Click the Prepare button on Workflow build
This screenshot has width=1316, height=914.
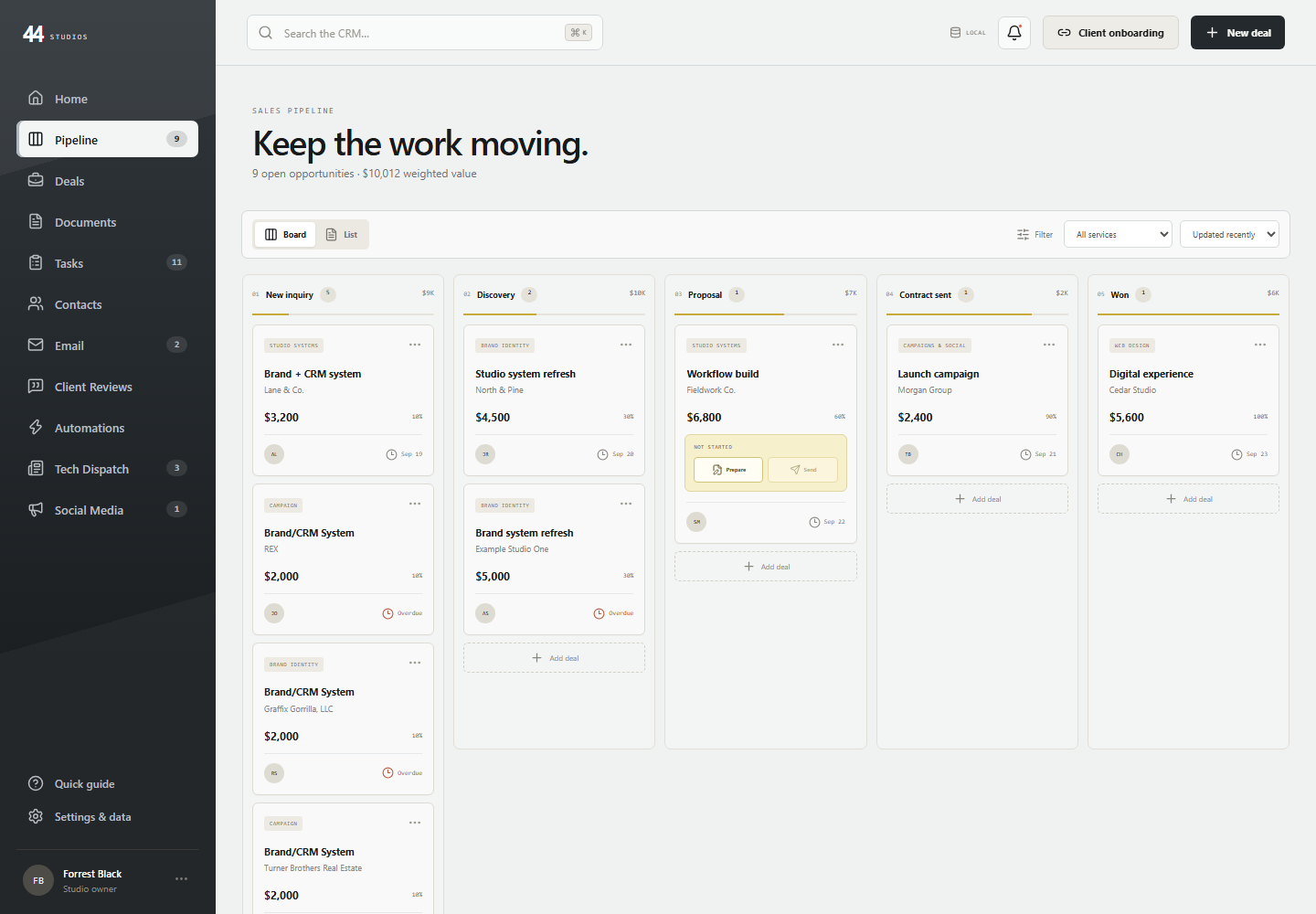(x=728, y=470)
